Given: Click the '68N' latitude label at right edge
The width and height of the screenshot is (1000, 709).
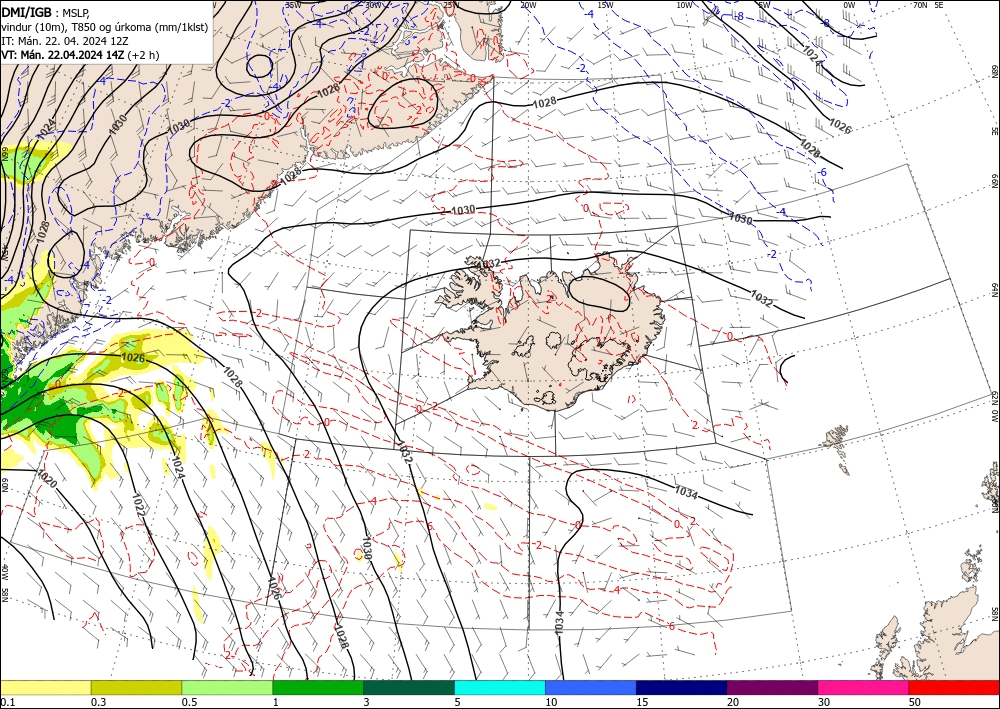Looking at the screenshot, I should [994, 71].
